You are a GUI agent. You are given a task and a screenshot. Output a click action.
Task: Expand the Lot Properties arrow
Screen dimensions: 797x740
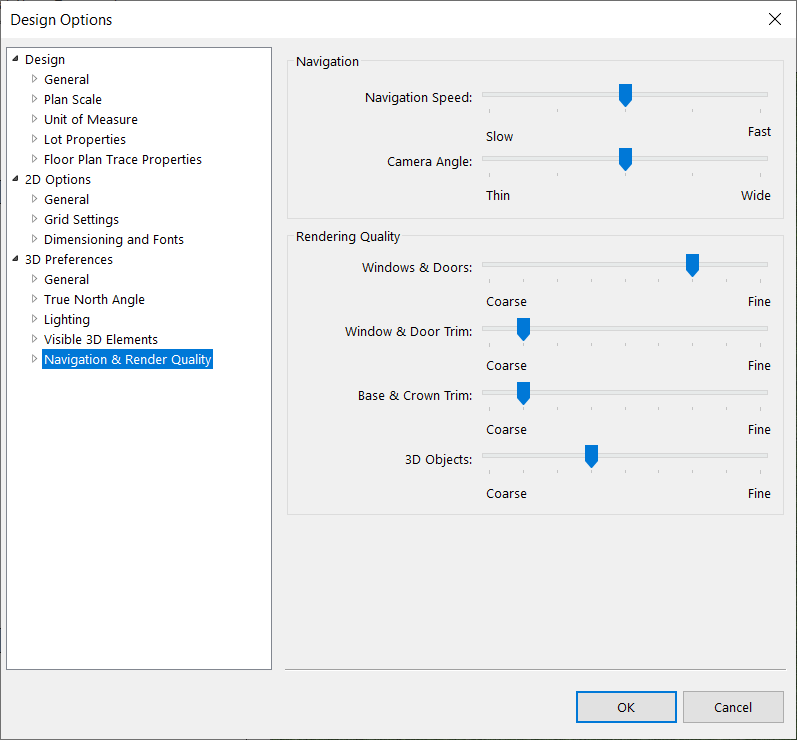pyautogui.click(x=35, y=139)
